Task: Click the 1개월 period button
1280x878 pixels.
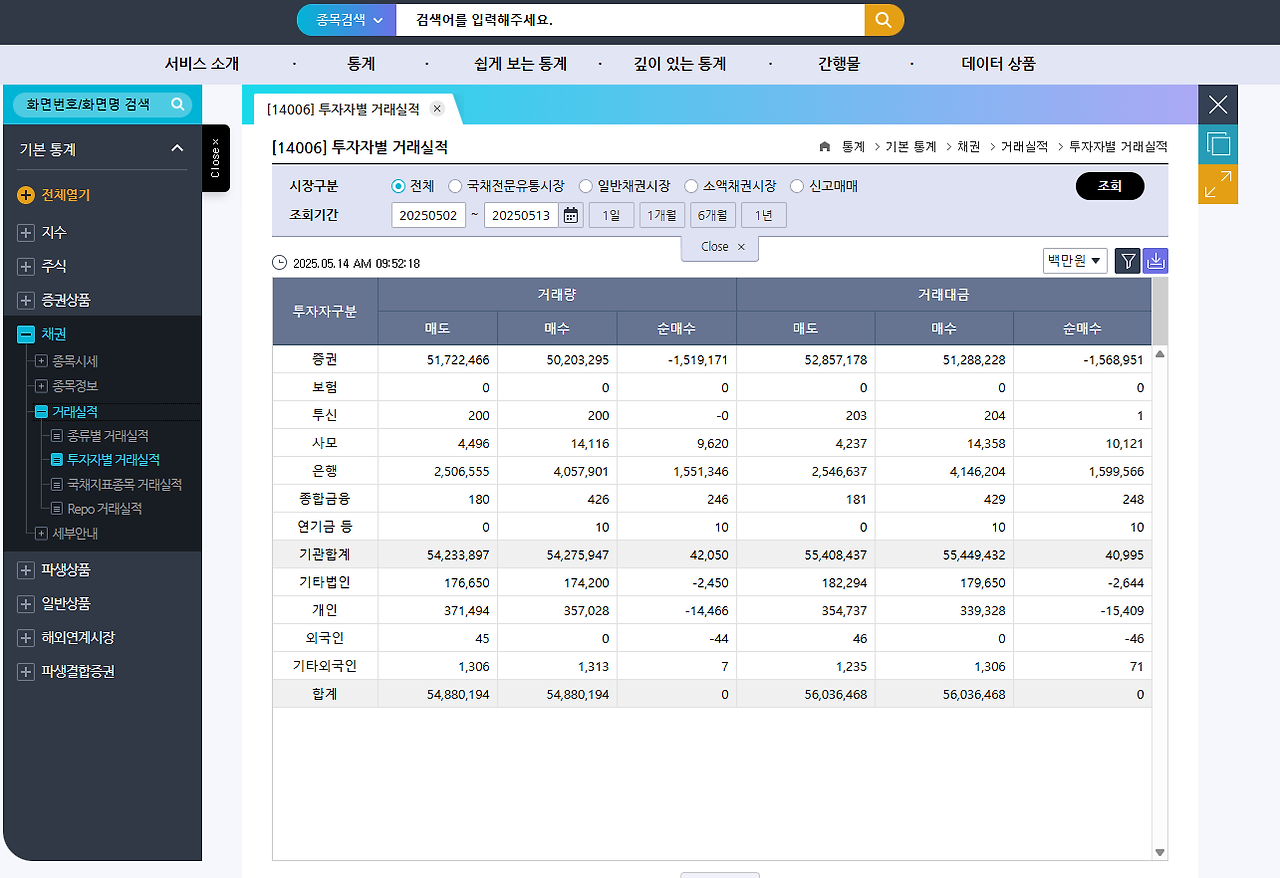Action: 661,214
